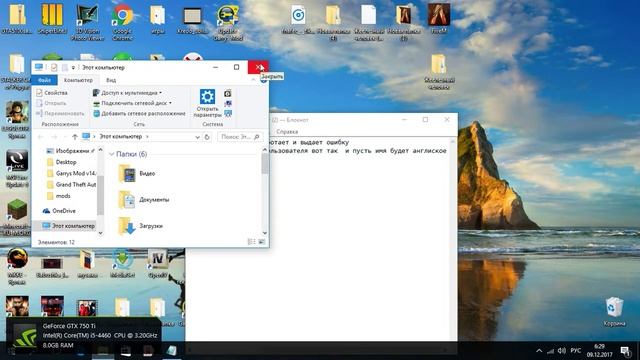Select the Видео folder
The width and height of the screenshot is (640, 360).
coord(137,173)
